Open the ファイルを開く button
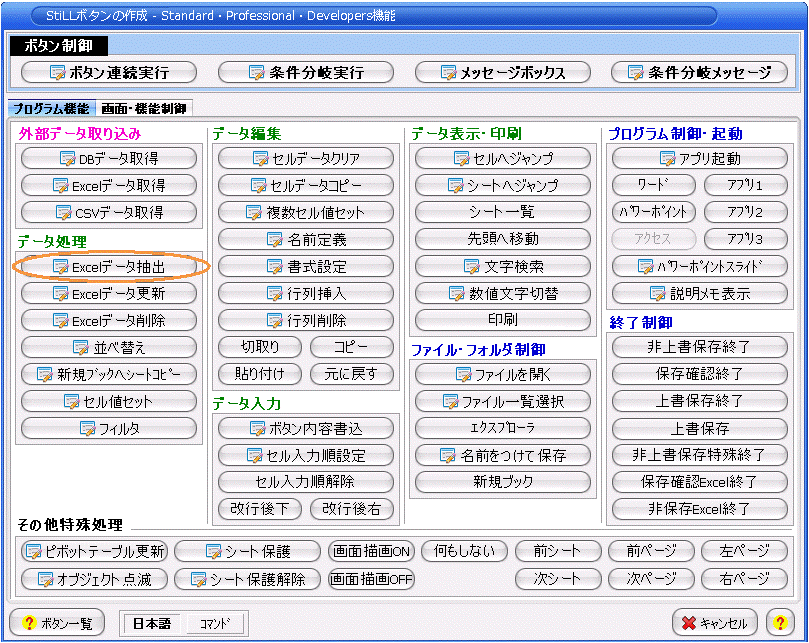The width and height of the screenshot is (809, 643). pyautogui.click(x=503, y=375)
